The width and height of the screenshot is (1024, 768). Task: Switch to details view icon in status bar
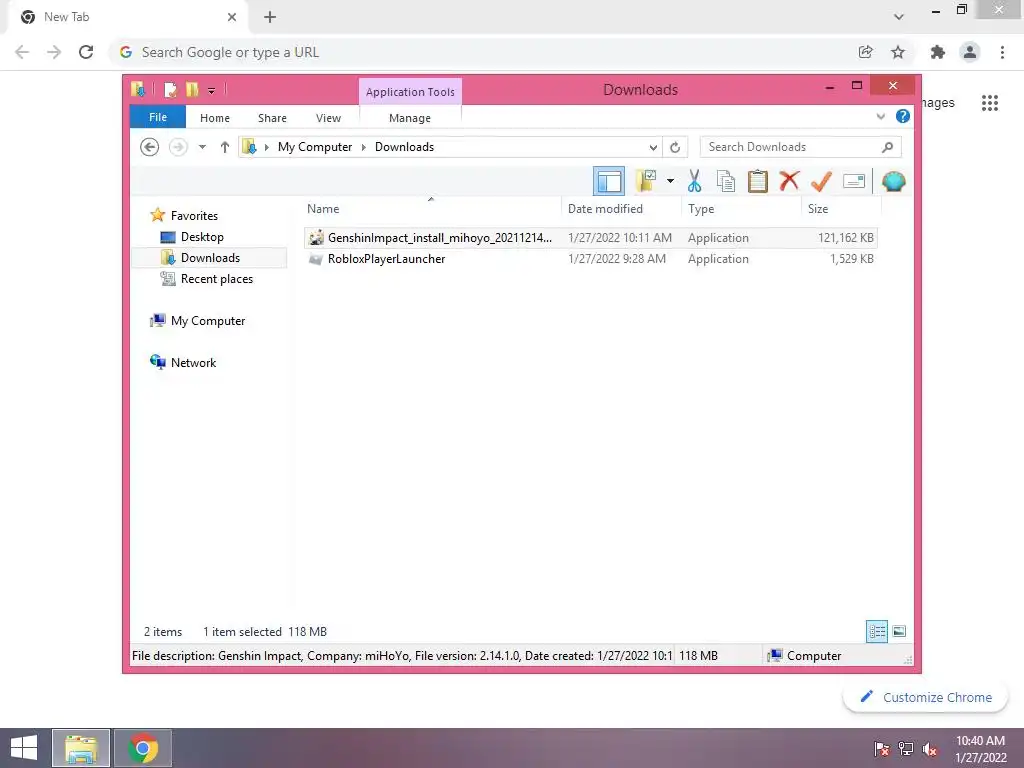tap(876, 631)
